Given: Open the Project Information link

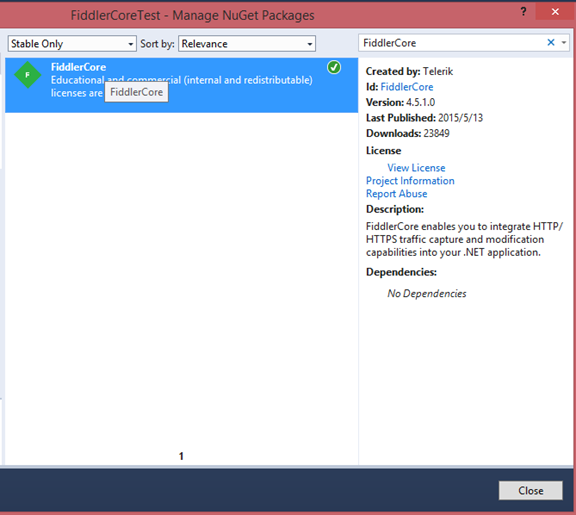Looking at the screenshot, I should click(410, 181).
